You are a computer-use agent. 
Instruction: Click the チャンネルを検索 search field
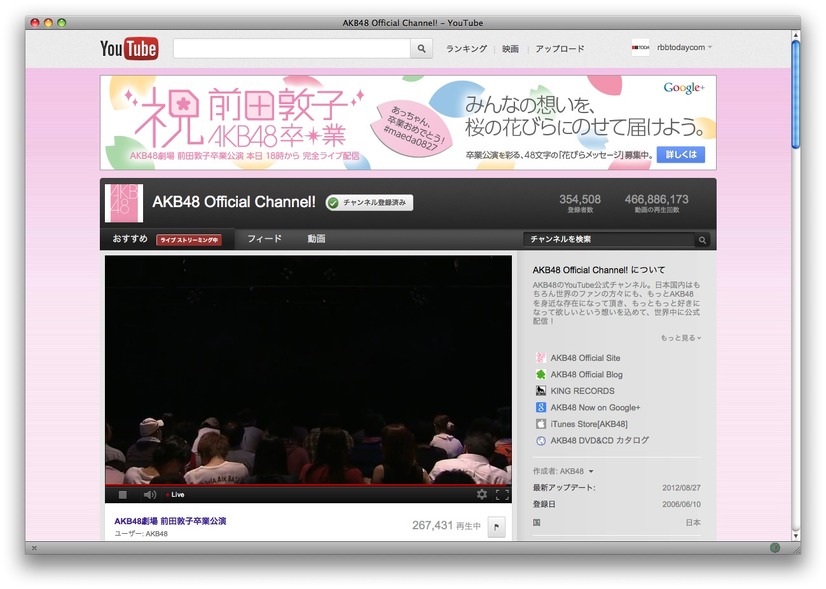coord(610,240)
